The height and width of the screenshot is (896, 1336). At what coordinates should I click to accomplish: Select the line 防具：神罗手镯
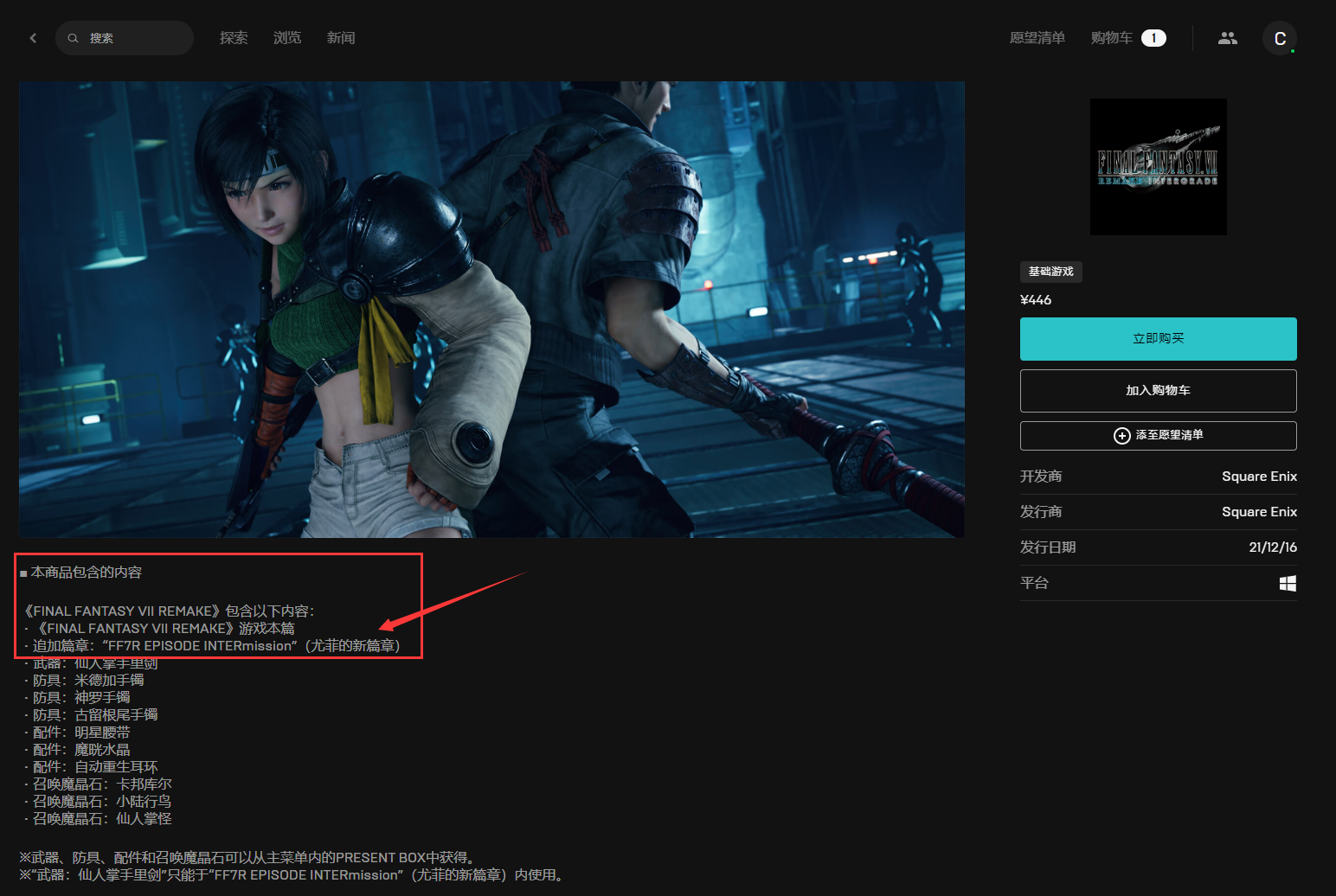tap(77, 698)
